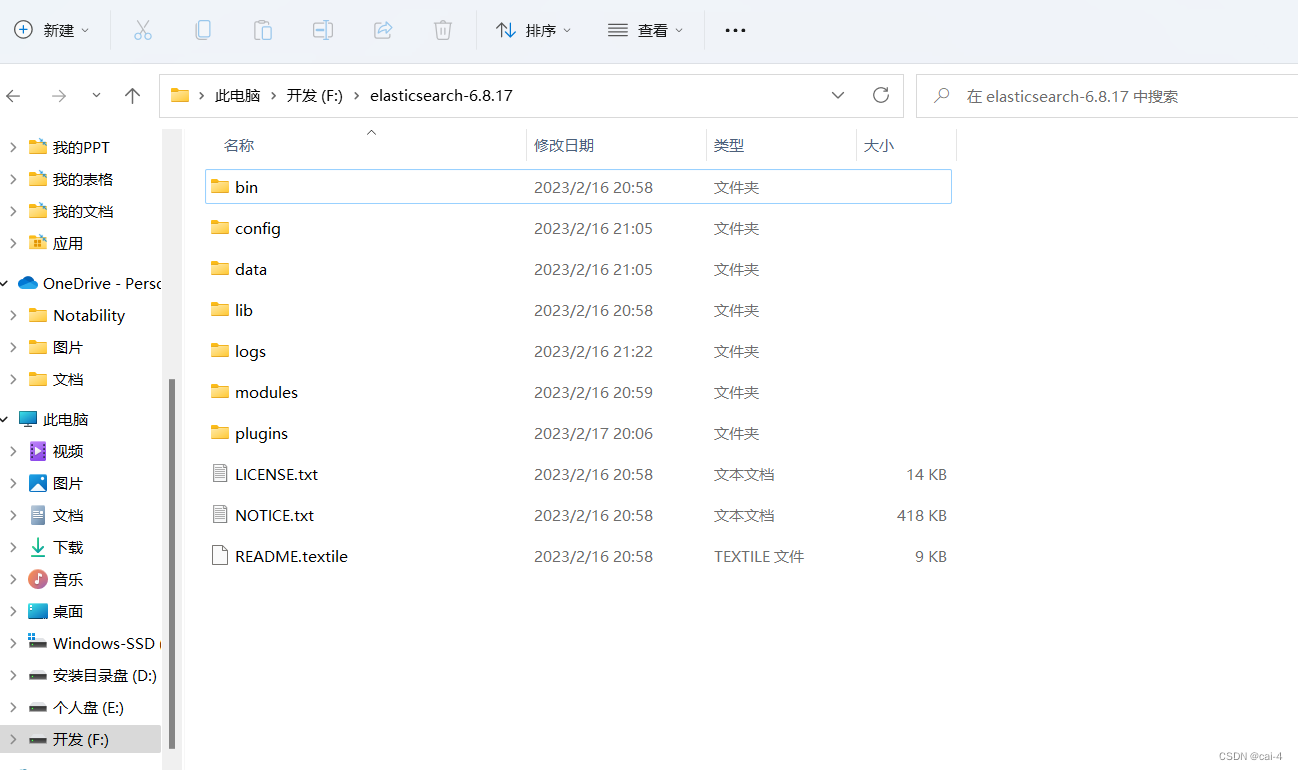Click the search box for elasticsearch-6.8.17

coord(1107,96)
